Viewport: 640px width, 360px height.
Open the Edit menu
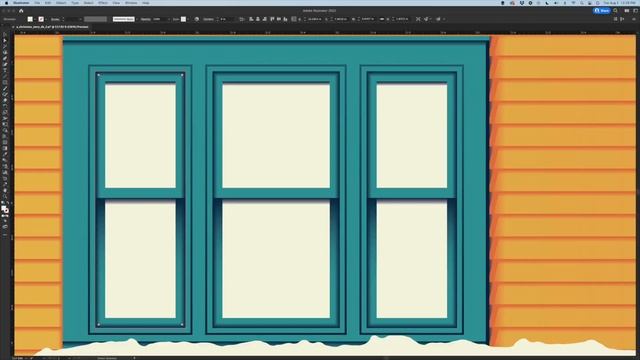coord(48,3)
